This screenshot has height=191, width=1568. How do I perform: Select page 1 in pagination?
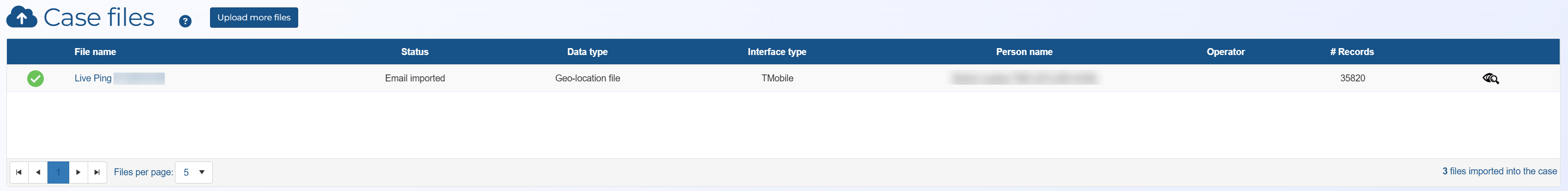58,172
